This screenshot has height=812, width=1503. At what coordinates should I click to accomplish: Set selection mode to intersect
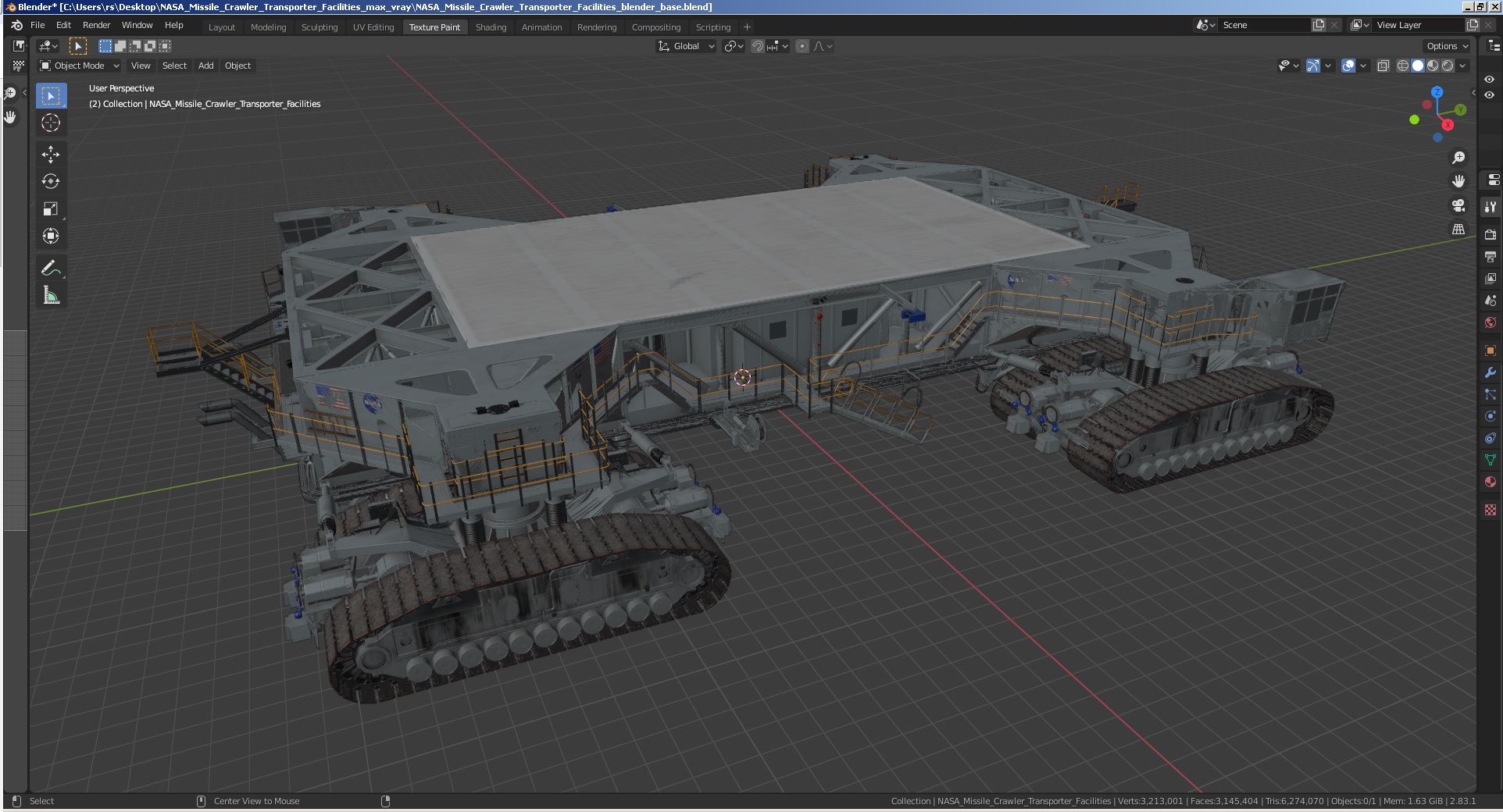pyautogui.click(x=165, y=46)
